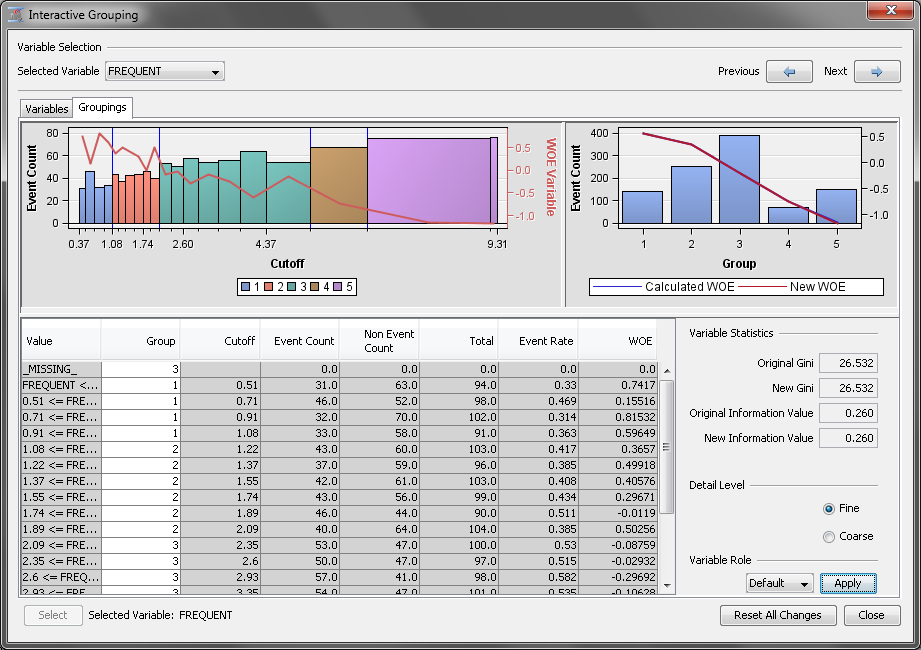
Task: Click the Next right arrow button
Action: pyautogui.click(x=876, y=71)
